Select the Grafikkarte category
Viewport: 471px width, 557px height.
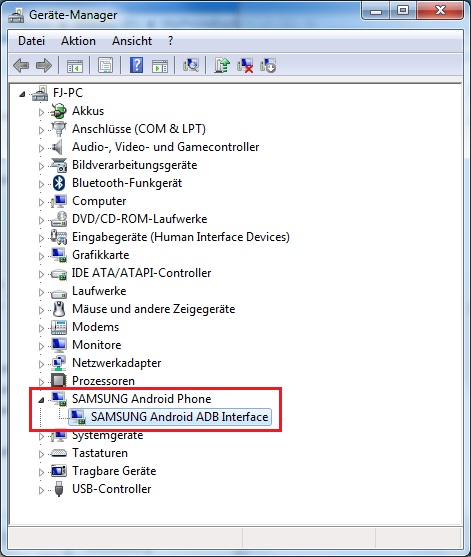101,255
